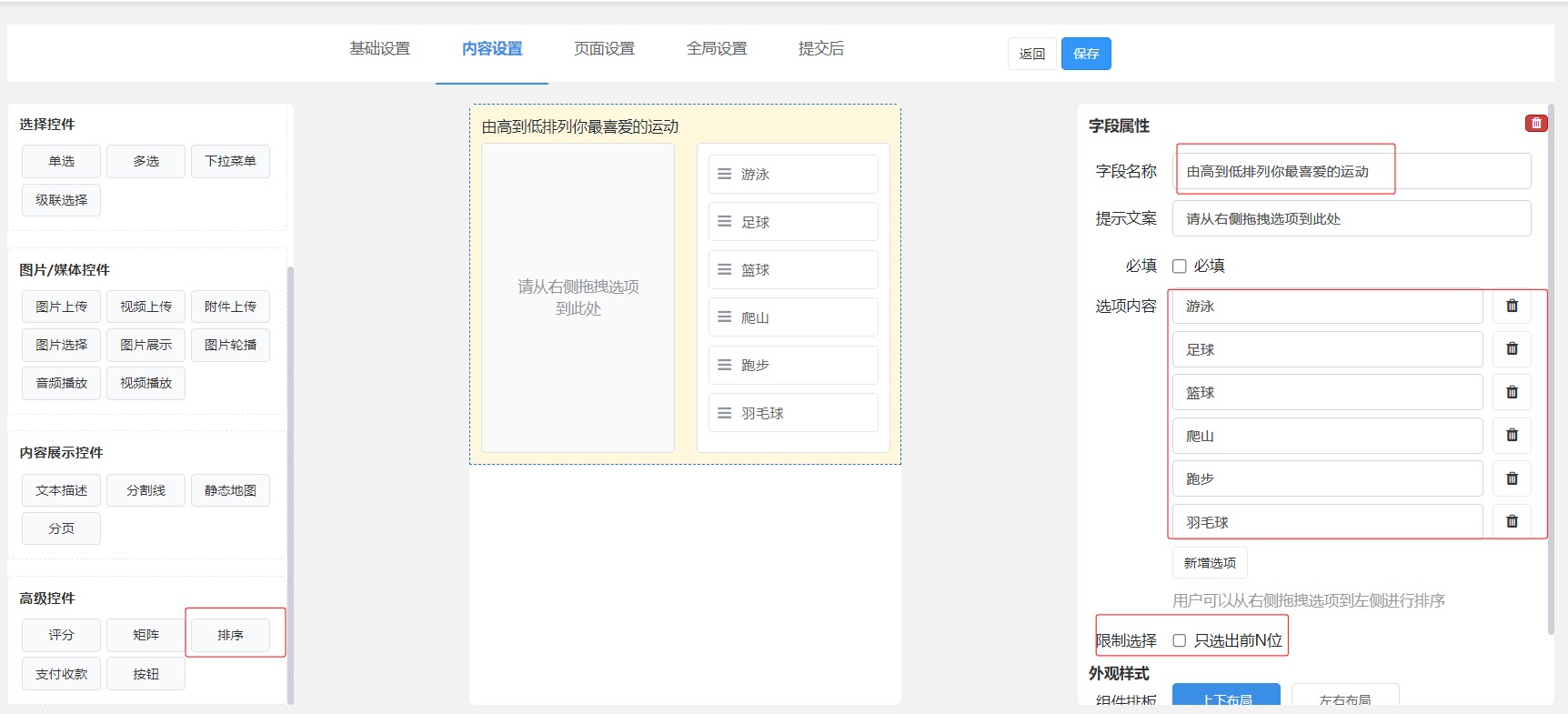Enable the 必填 checkbox
1568x714 pixels.
pos(1180,266)
